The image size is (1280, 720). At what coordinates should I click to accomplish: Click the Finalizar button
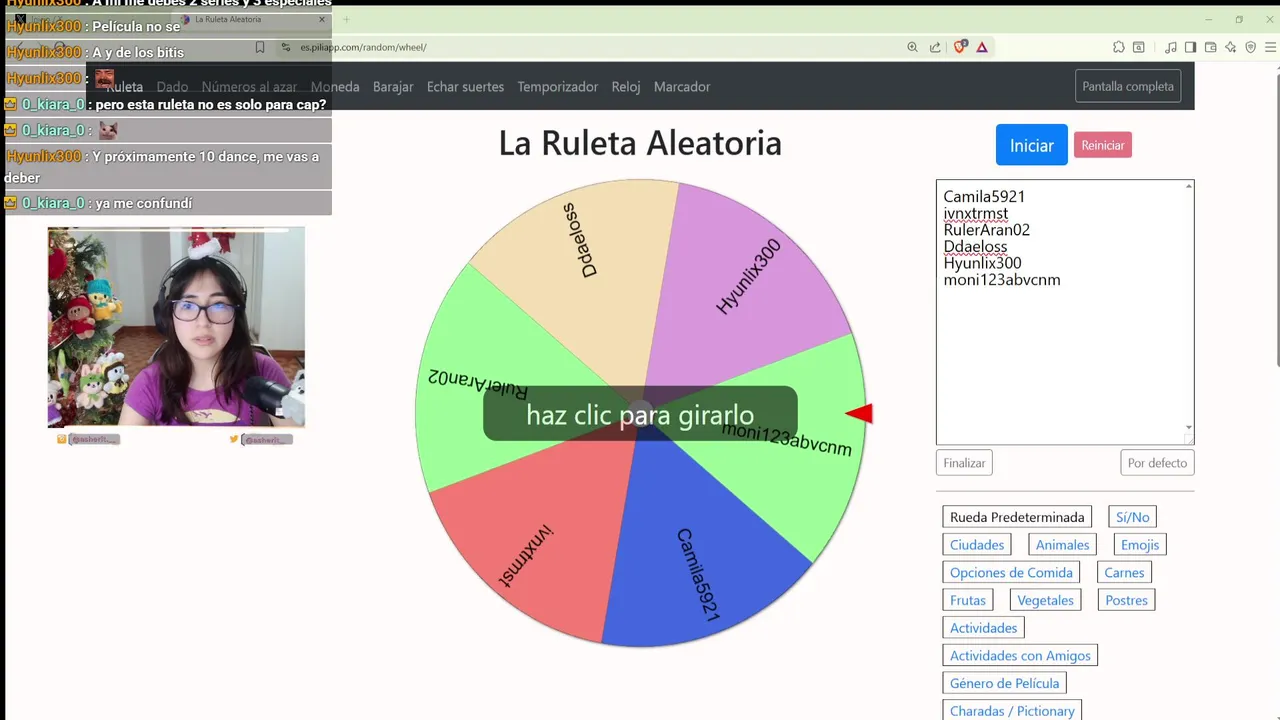coord(964,463)
